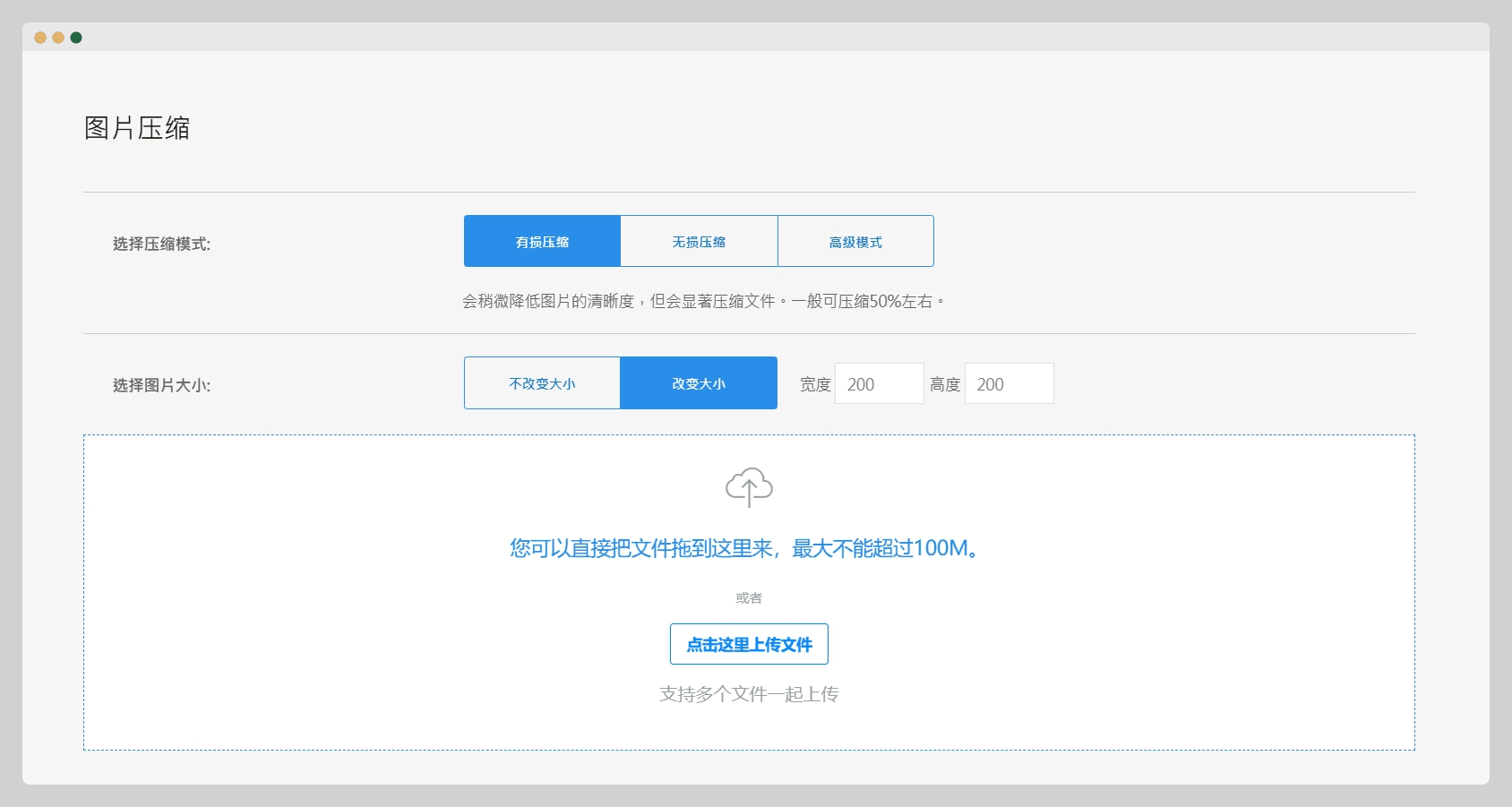Click the green window dot
1512x807 pixels.
(x=76, y=38)
